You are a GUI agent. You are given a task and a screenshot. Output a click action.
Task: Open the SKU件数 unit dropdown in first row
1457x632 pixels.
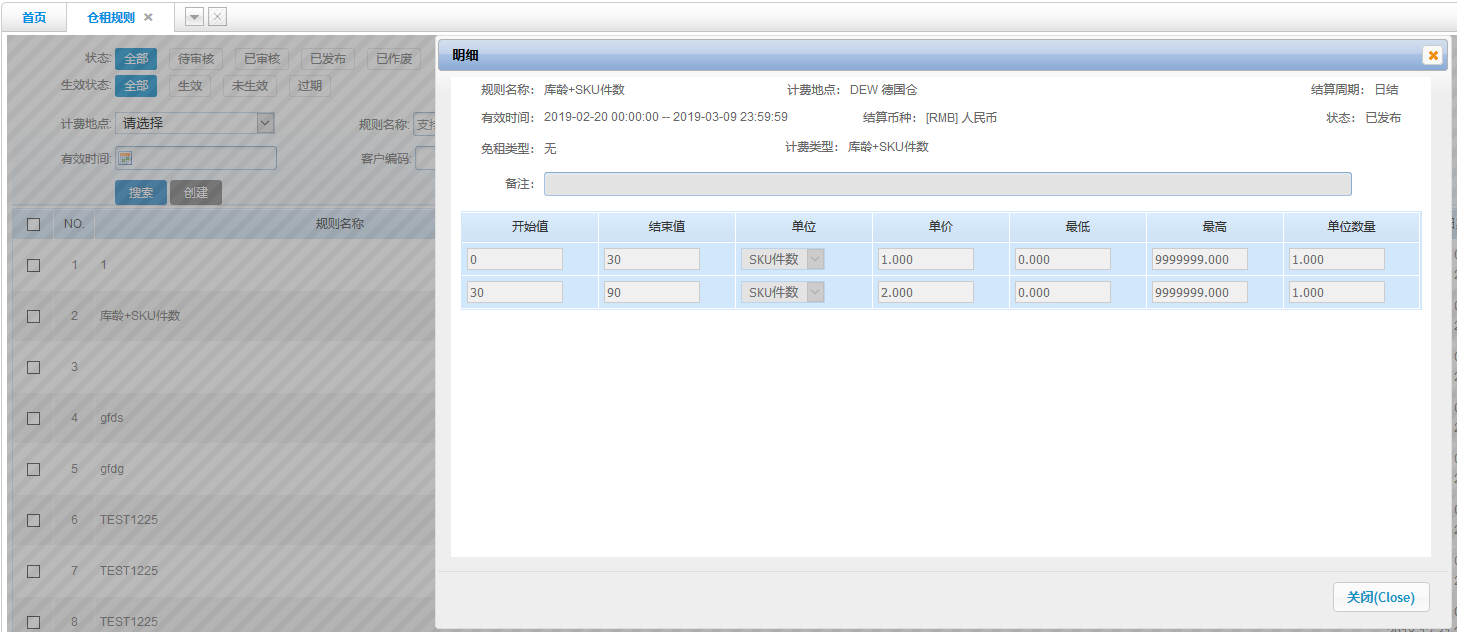814,259
